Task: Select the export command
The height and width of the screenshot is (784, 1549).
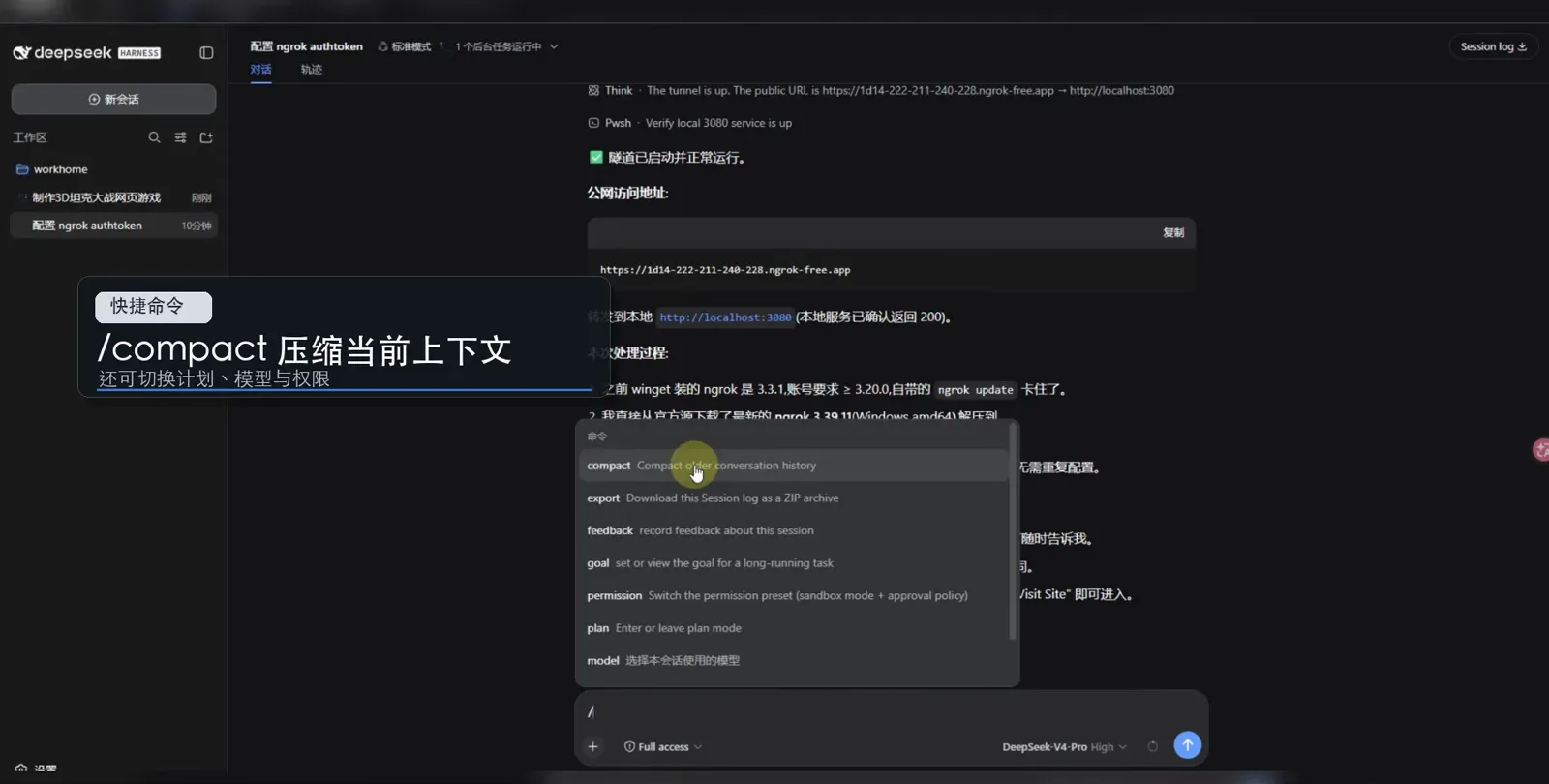Action: tap(793, 498)
